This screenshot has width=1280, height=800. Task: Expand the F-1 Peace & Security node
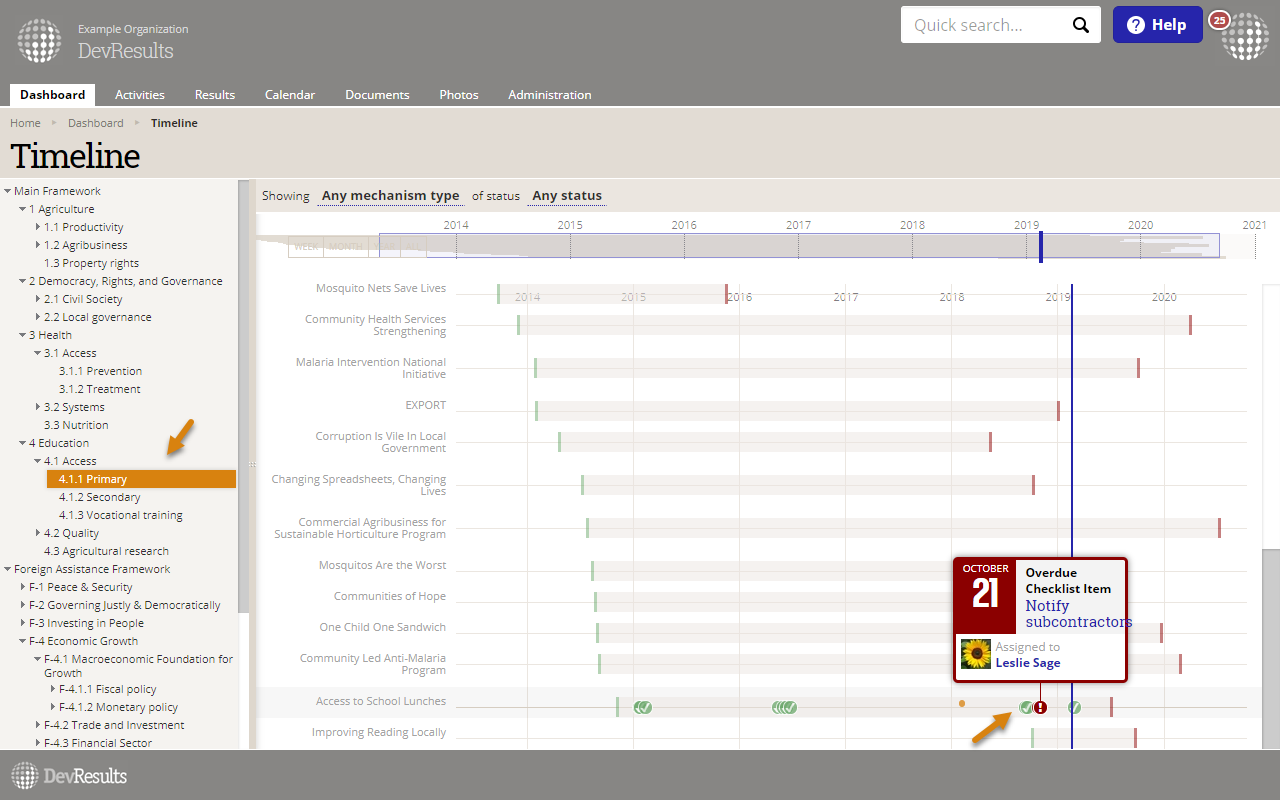click(x=23, y=587)
